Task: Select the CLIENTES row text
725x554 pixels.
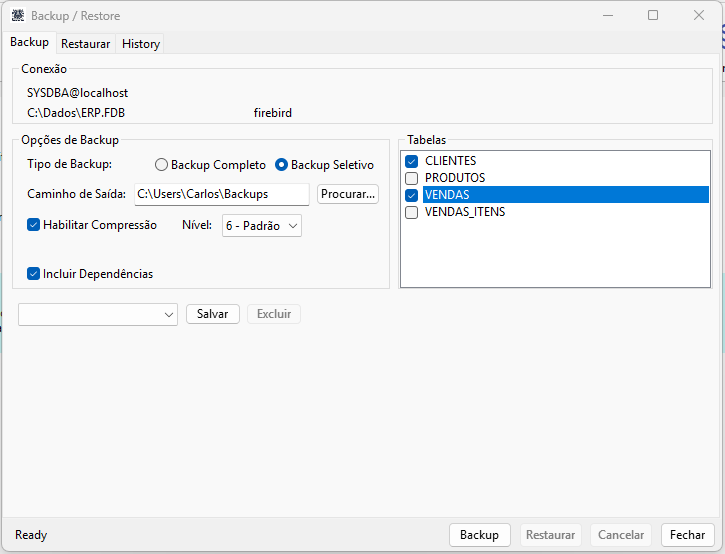Action: coord(450,161)
